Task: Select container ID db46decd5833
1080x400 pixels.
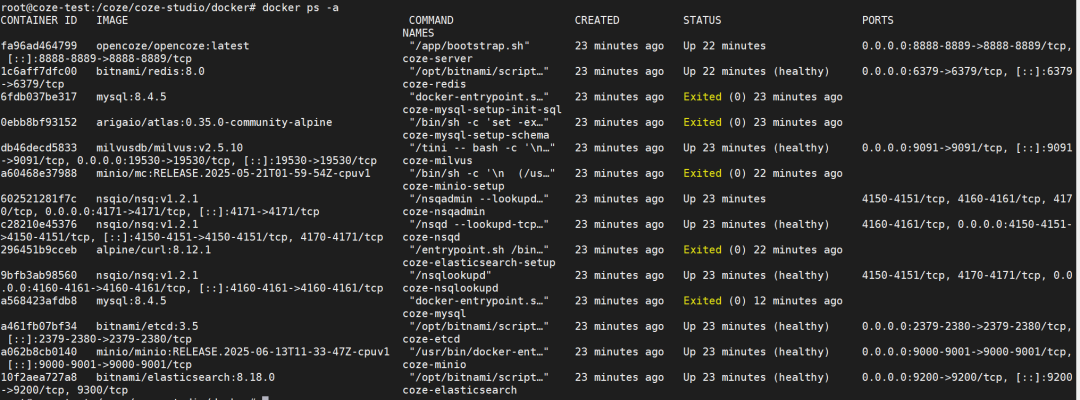Action: coord(39,148)
